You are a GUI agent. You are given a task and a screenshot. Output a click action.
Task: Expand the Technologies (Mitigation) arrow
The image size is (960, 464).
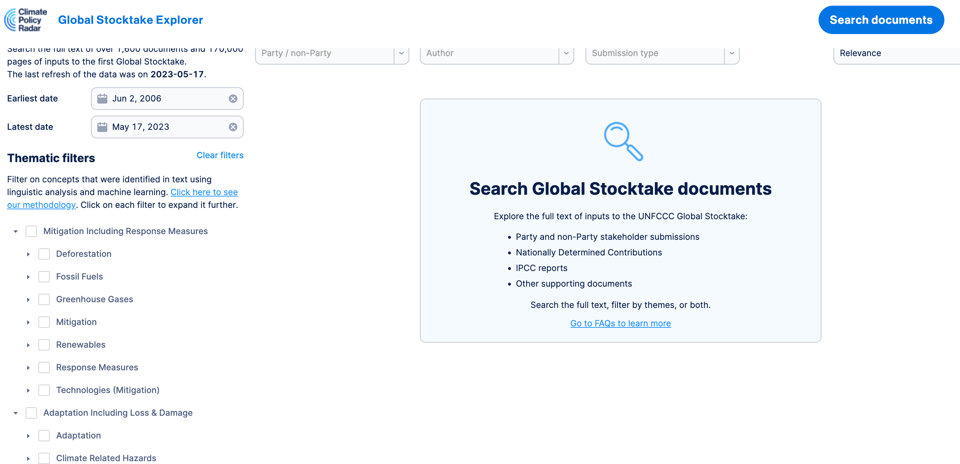coord(28,390)
